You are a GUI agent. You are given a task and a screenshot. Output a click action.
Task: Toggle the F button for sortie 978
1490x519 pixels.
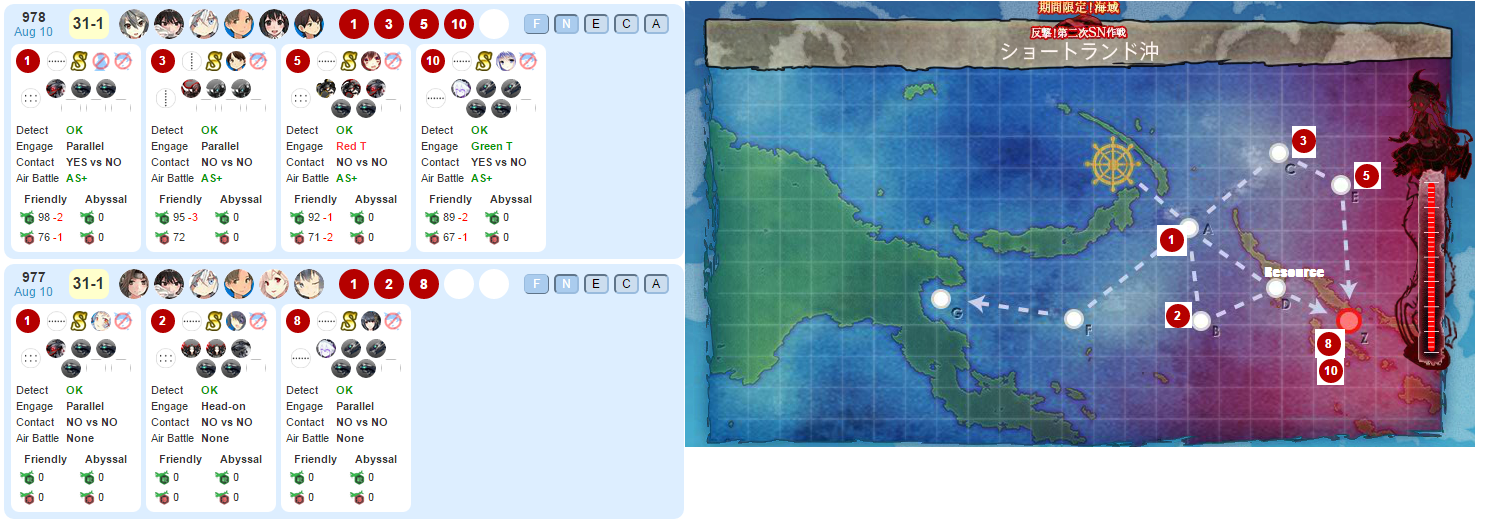(x=536, y=24)
